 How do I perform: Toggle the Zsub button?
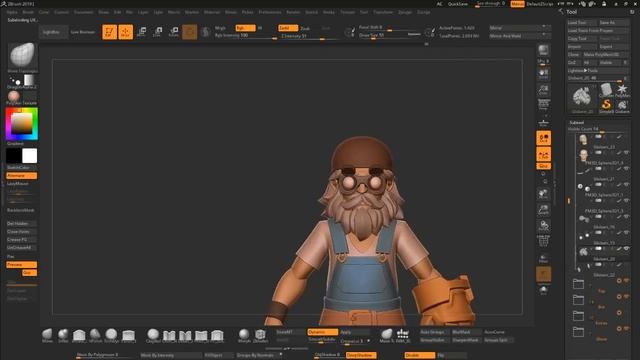point(305,28)
